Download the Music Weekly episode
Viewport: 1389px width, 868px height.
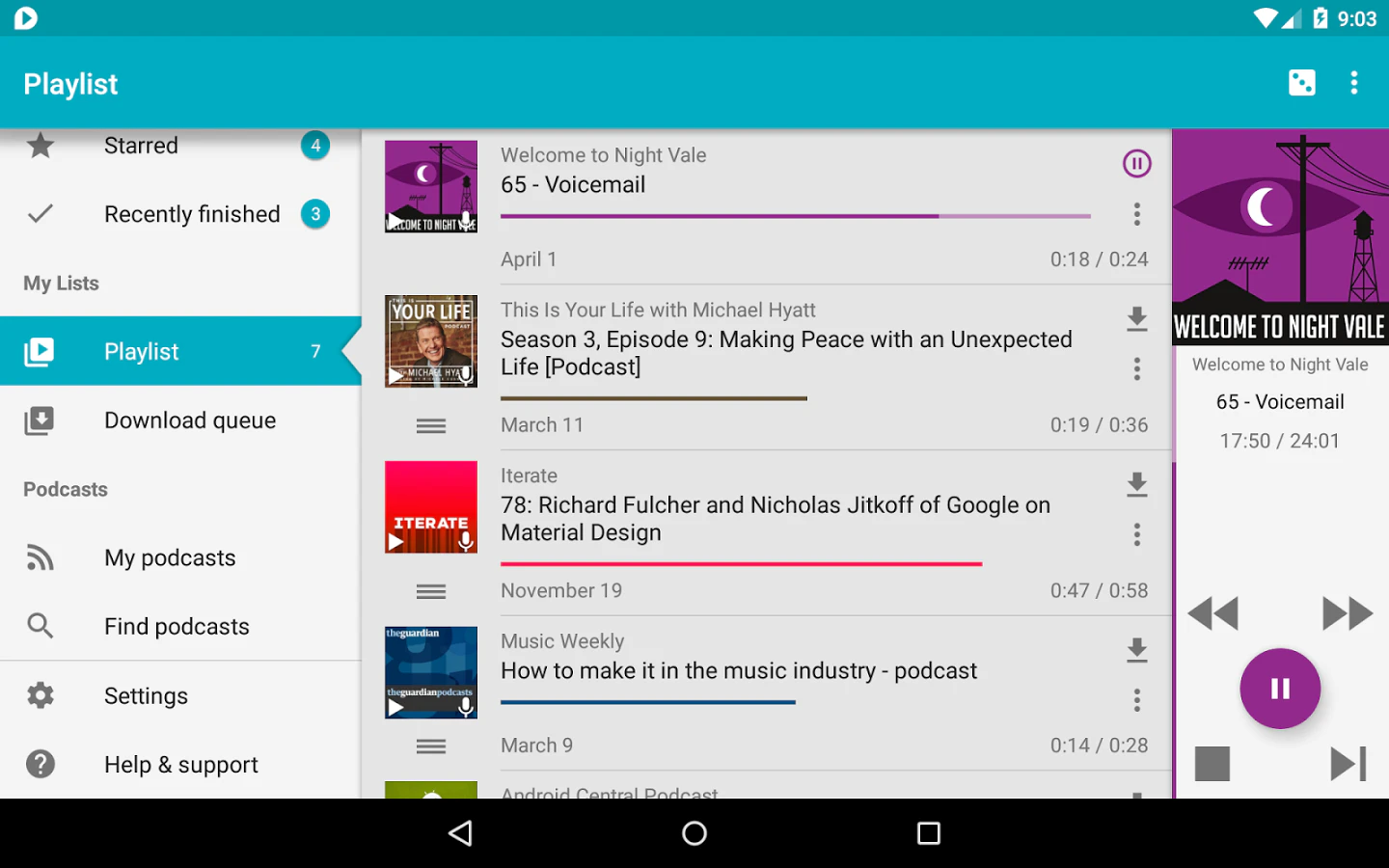[1137, 650]
